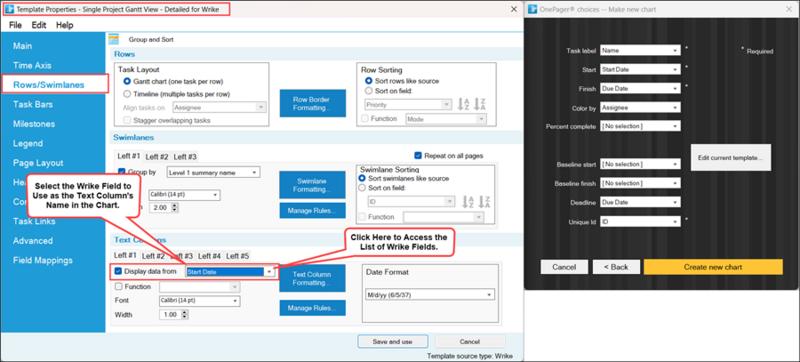Screen dimensions: 800x362
Task: Switch to Time Axis tab
Action: (x=32, y=65)
